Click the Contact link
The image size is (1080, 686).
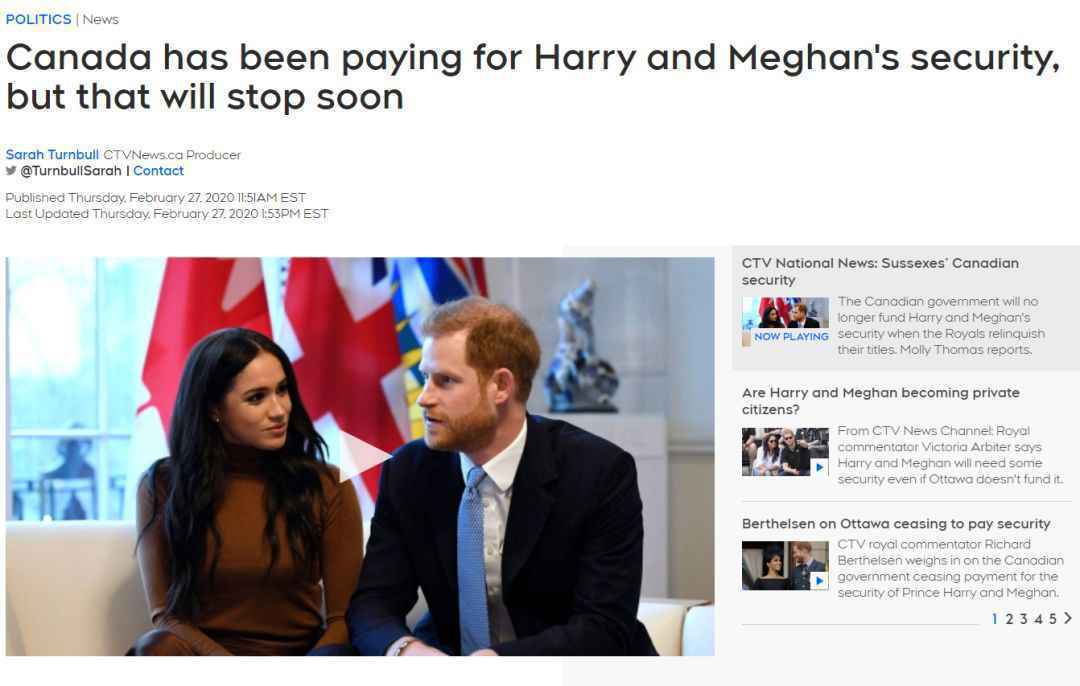pos(158,171)
